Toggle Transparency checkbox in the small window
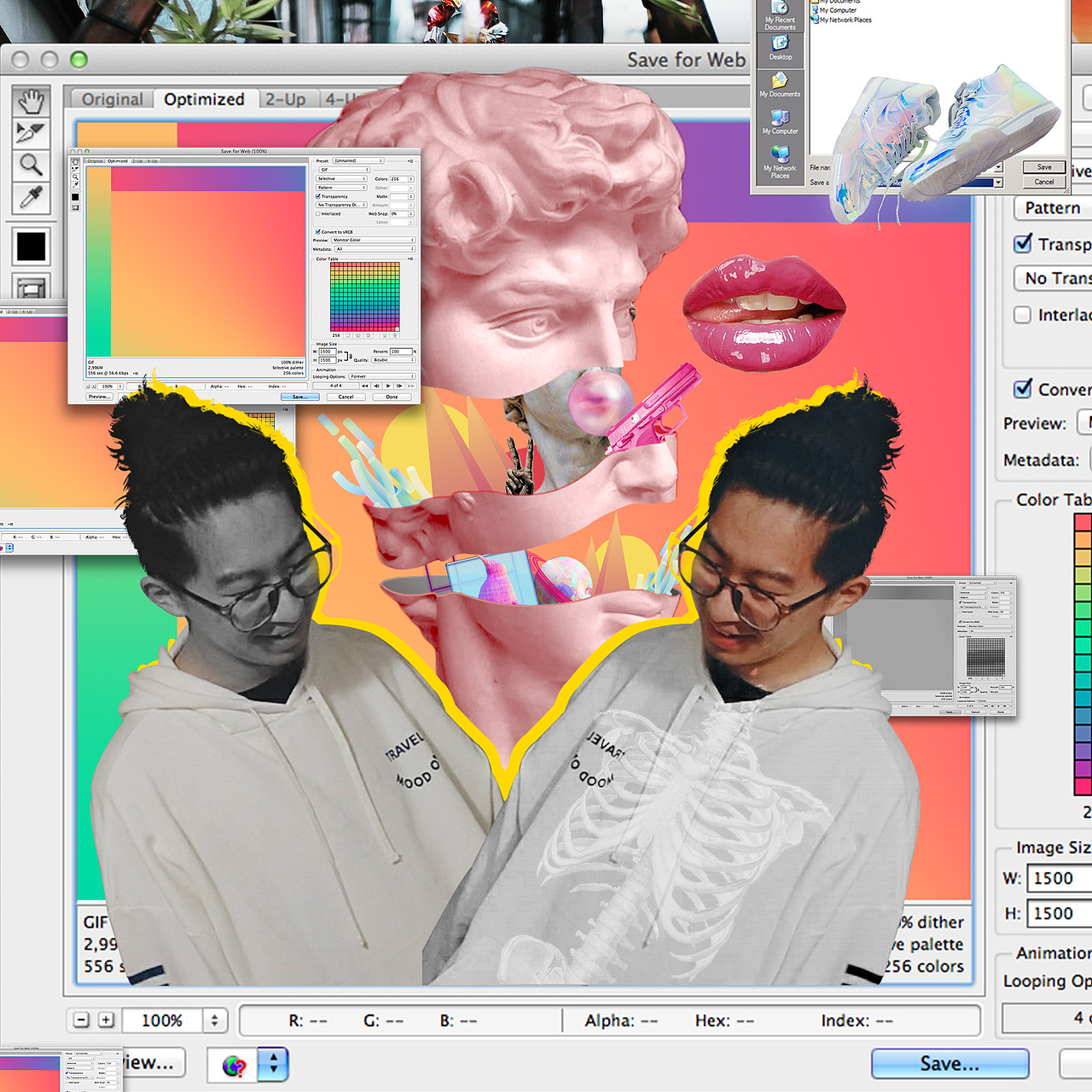1092x1092 pixels. pyautogui.click(x=318, y=196)
